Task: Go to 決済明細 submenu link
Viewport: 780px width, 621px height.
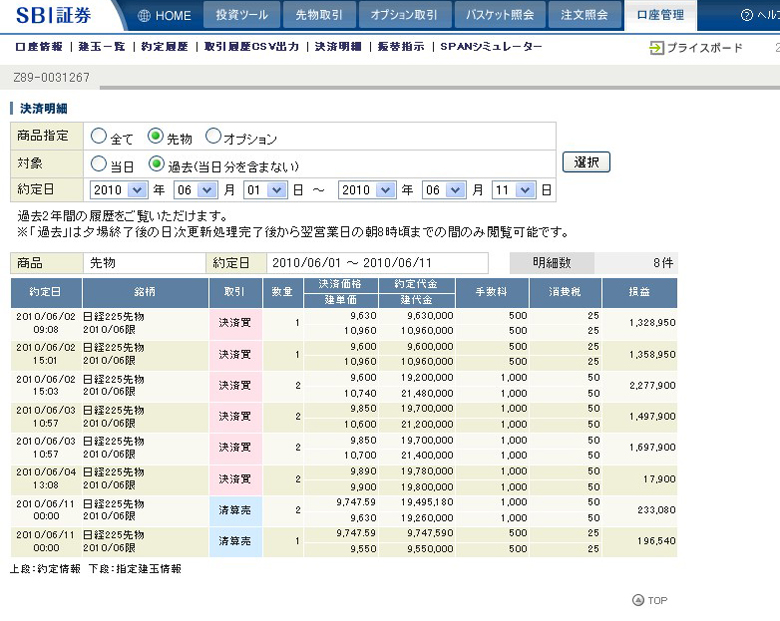Action: [338, 47]
